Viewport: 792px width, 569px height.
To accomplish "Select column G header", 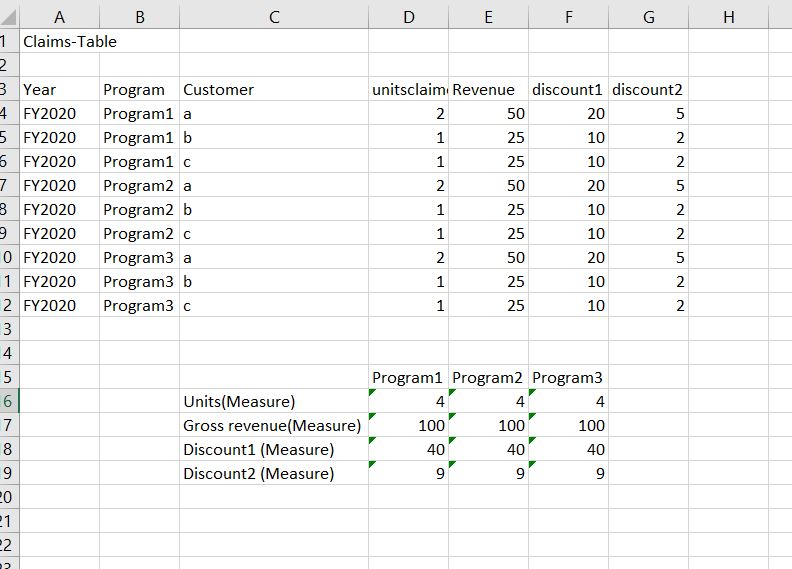I will click(x=649, y=18).
